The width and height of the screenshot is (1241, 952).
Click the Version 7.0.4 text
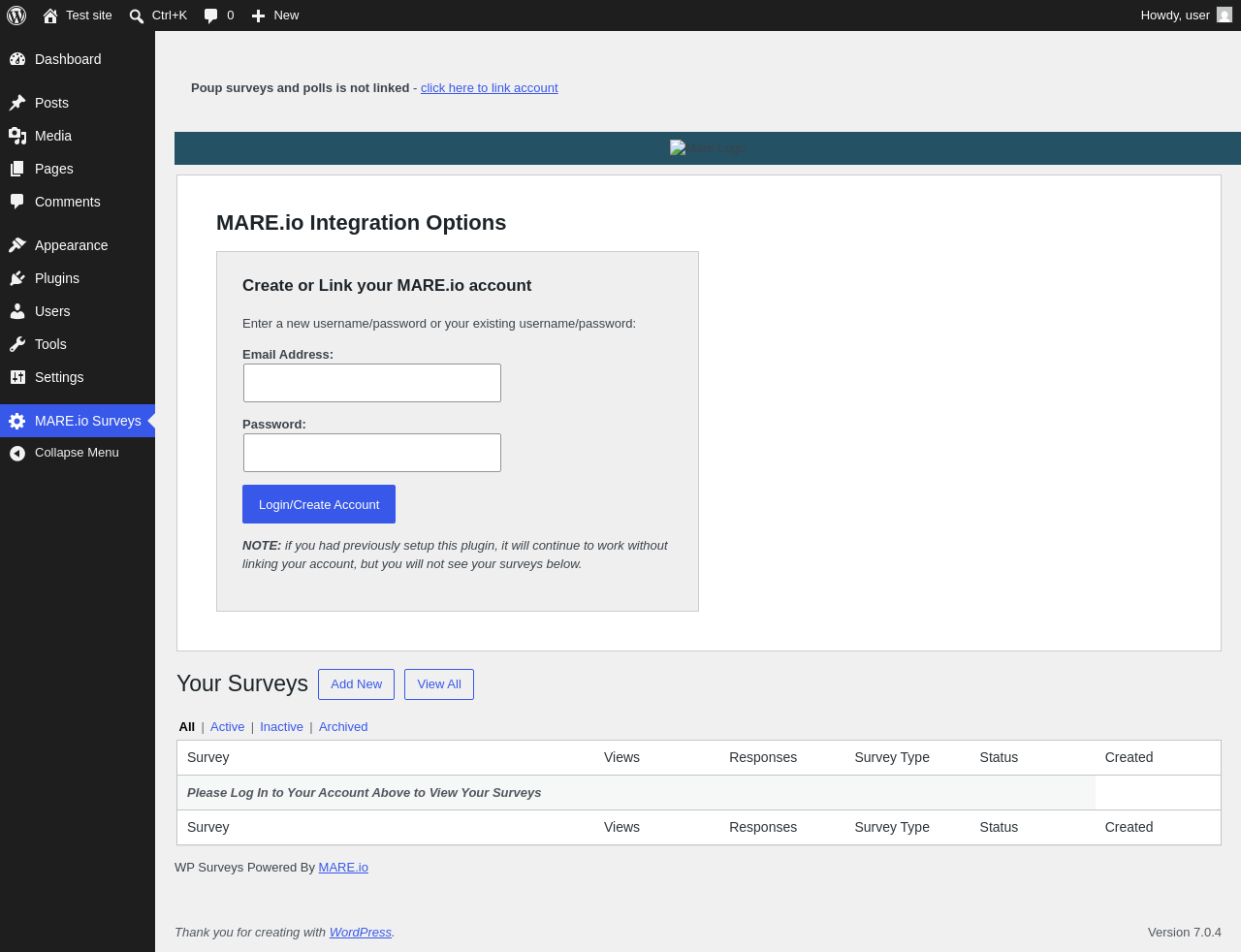click(1185, 933)
